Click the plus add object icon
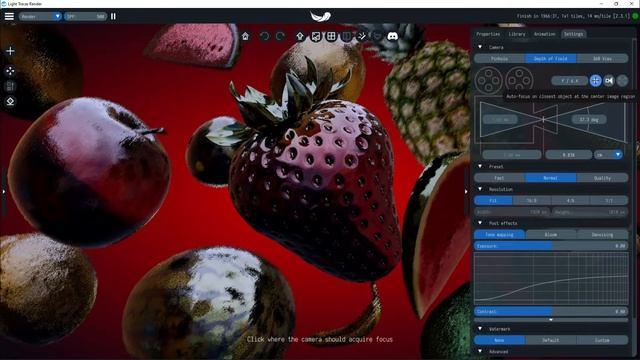The image size is (640, 360). click(10, 51)
